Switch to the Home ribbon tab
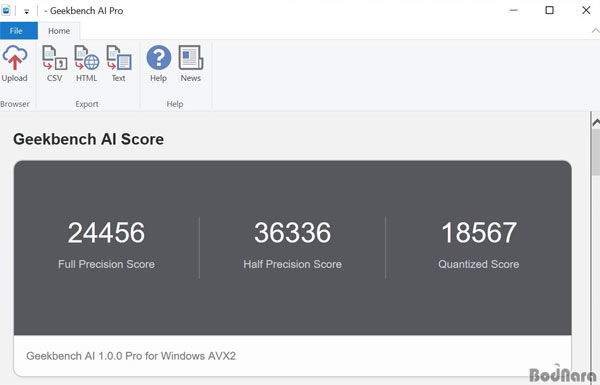600x385 pixels. tap(59, 31)
